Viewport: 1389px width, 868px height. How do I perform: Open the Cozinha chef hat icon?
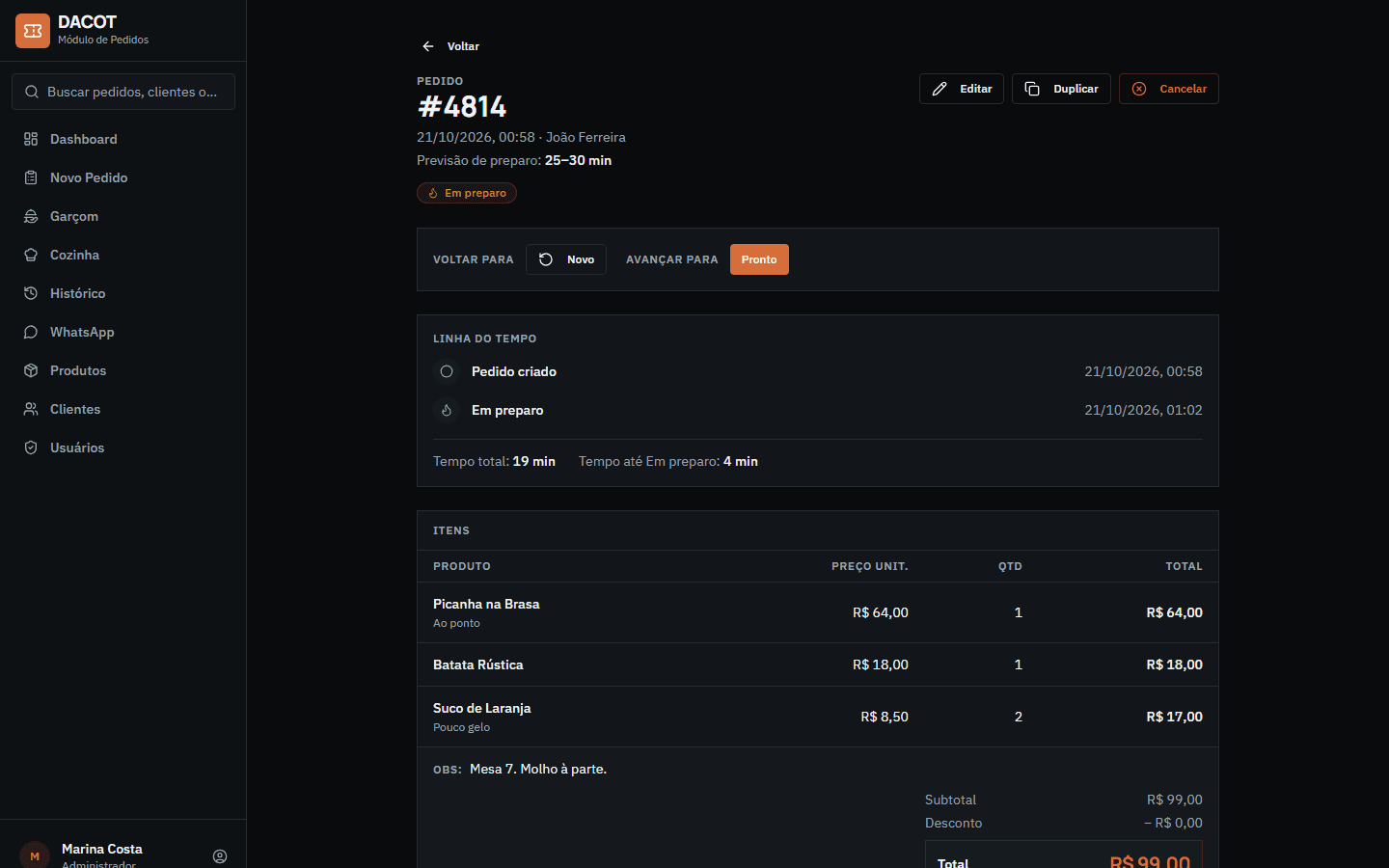31,255
